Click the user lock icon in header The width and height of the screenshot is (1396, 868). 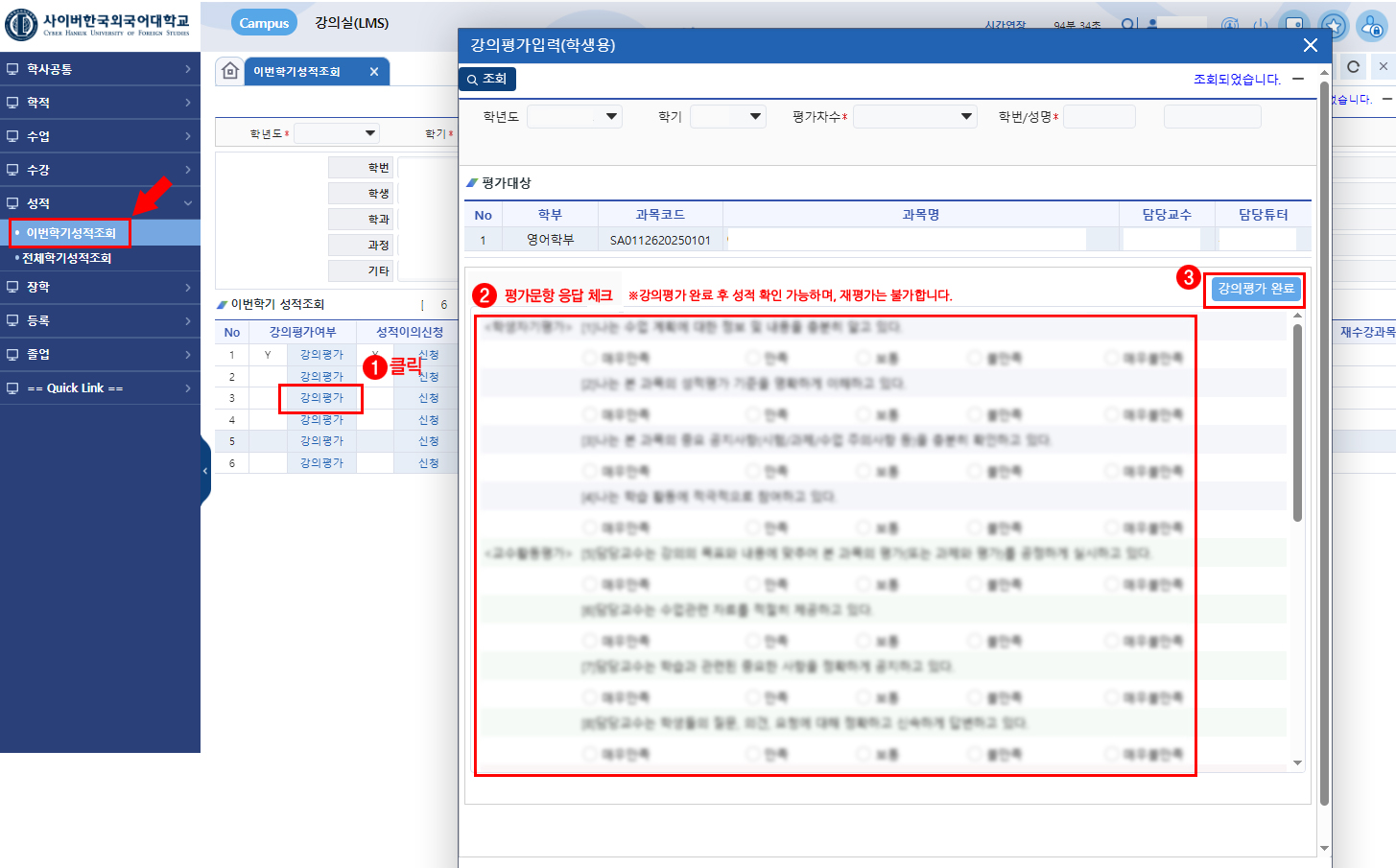coord(1371,26)
